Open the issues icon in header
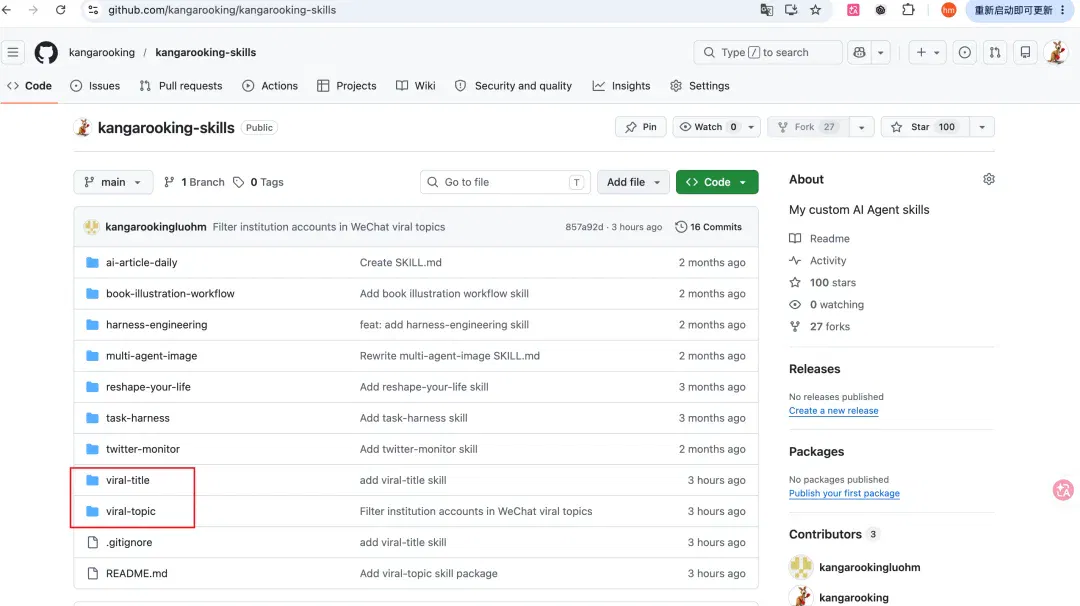 click(x=964, y=52)
